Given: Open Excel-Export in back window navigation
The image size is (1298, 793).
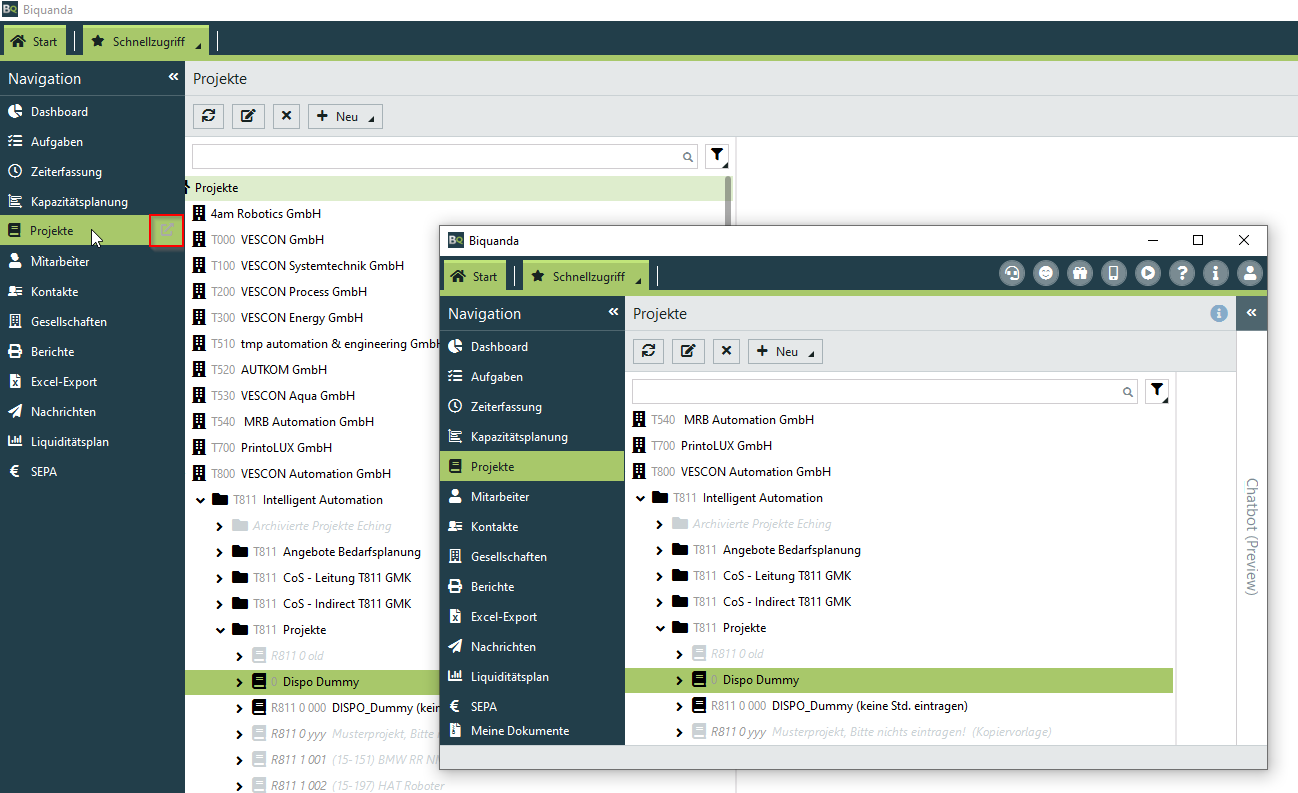Looking at the screenshot, I should (x=92, y=382).
